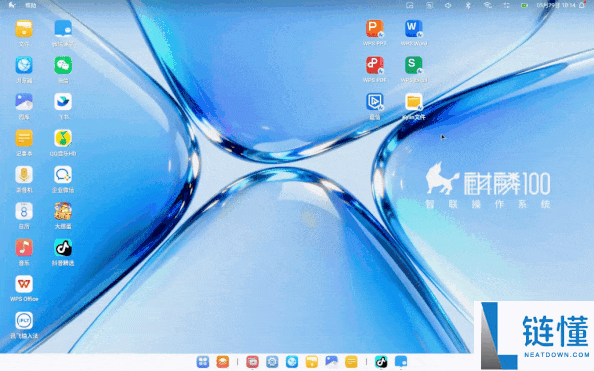This screenshot has width=594, height=371.
Task: Launch 抖音精选 Douyin desktop icon
Action: pyautogui.click(x=63, y=247)
